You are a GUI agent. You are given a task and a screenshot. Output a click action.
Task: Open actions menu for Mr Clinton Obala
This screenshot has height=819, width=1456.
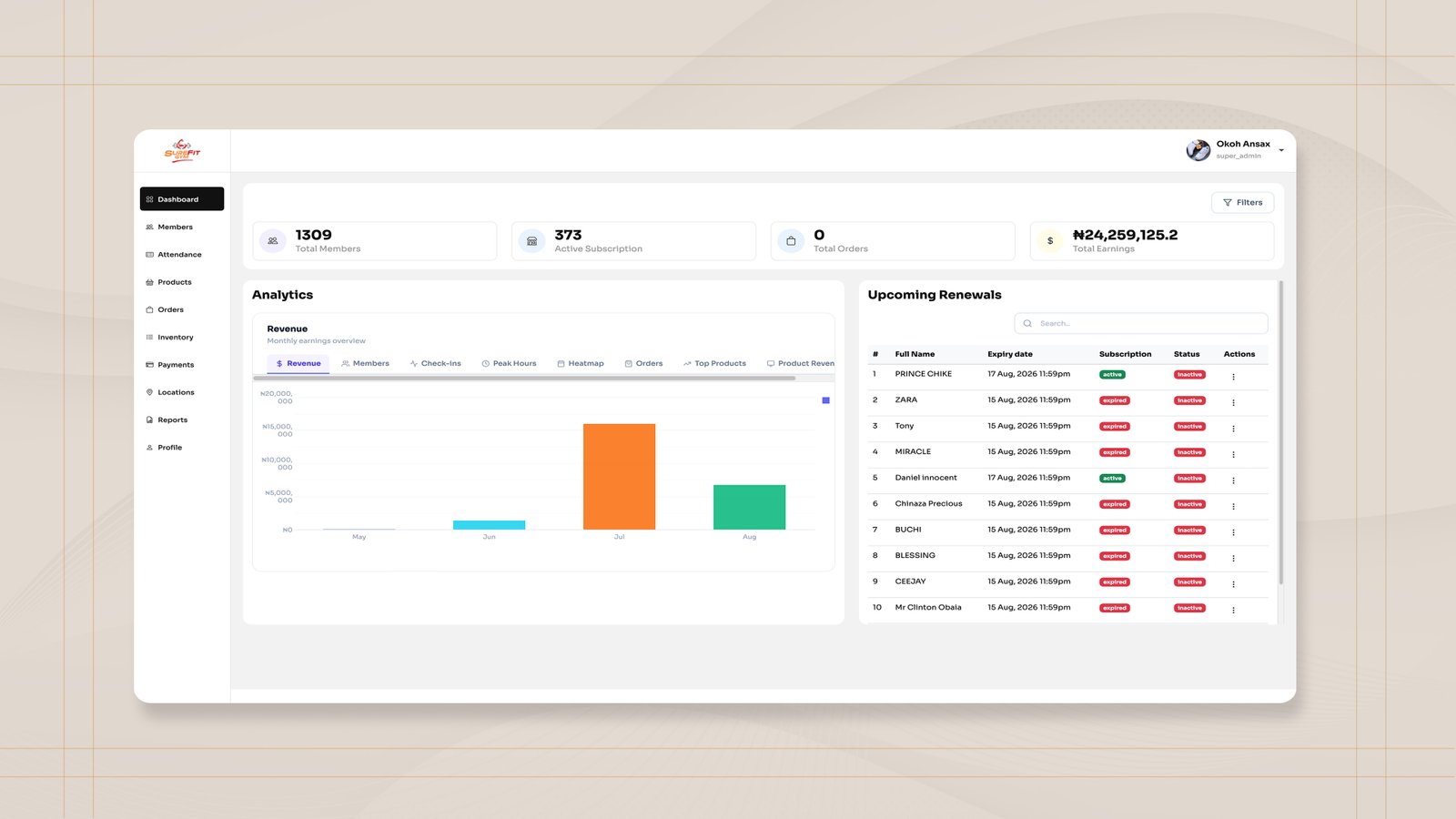click(1233, 610)
